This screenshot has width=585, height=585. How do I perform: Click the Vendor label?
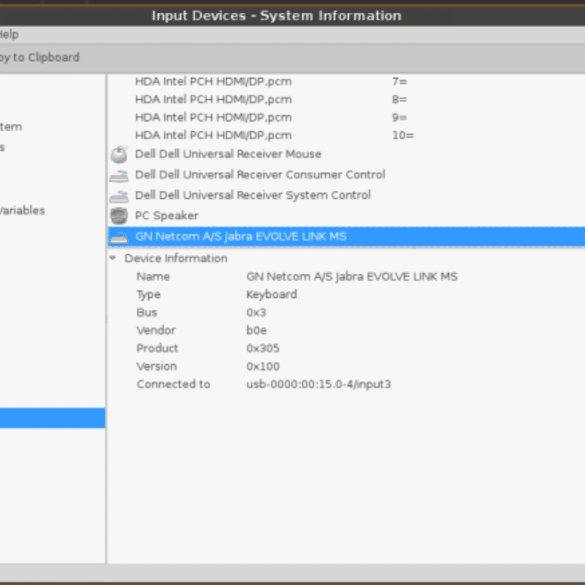point(156,330)
